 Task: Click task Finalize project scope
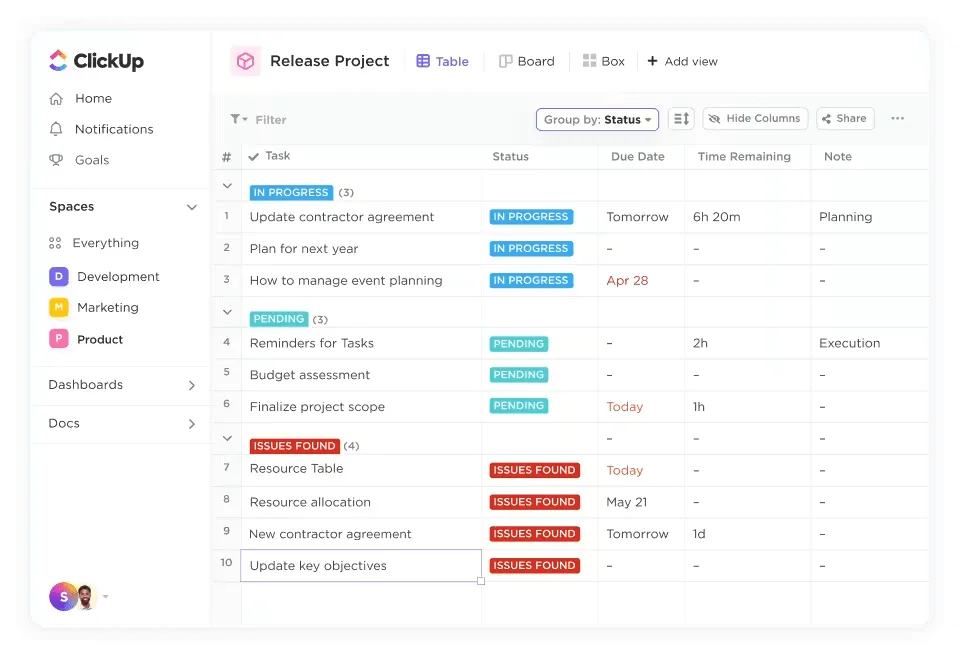317,406
